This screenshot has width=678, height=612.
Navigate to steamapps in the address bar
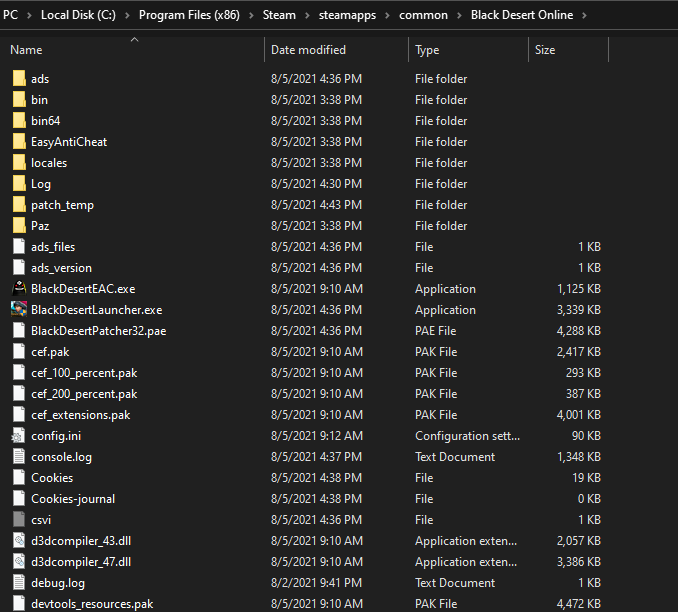[x=347, y=15]
